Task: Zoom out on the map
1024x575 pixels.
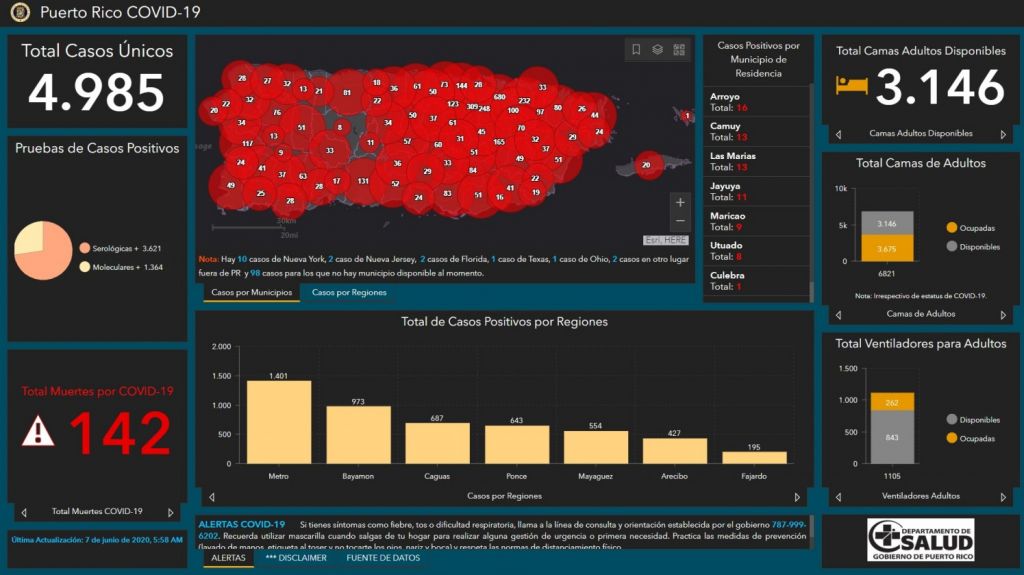Action: 680,221
